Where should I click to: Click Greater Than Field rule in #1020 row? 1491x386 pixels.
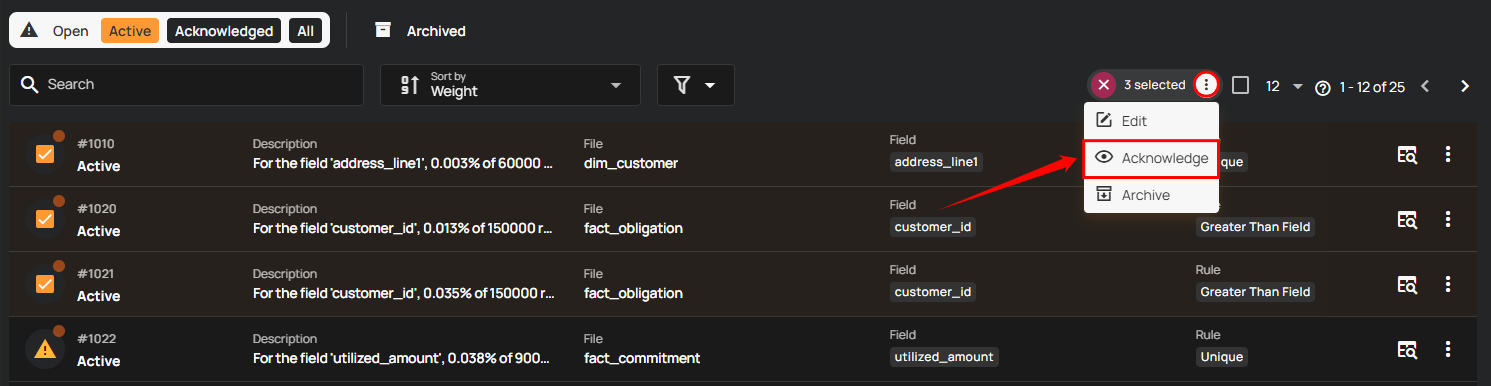tap(1255, 227)
